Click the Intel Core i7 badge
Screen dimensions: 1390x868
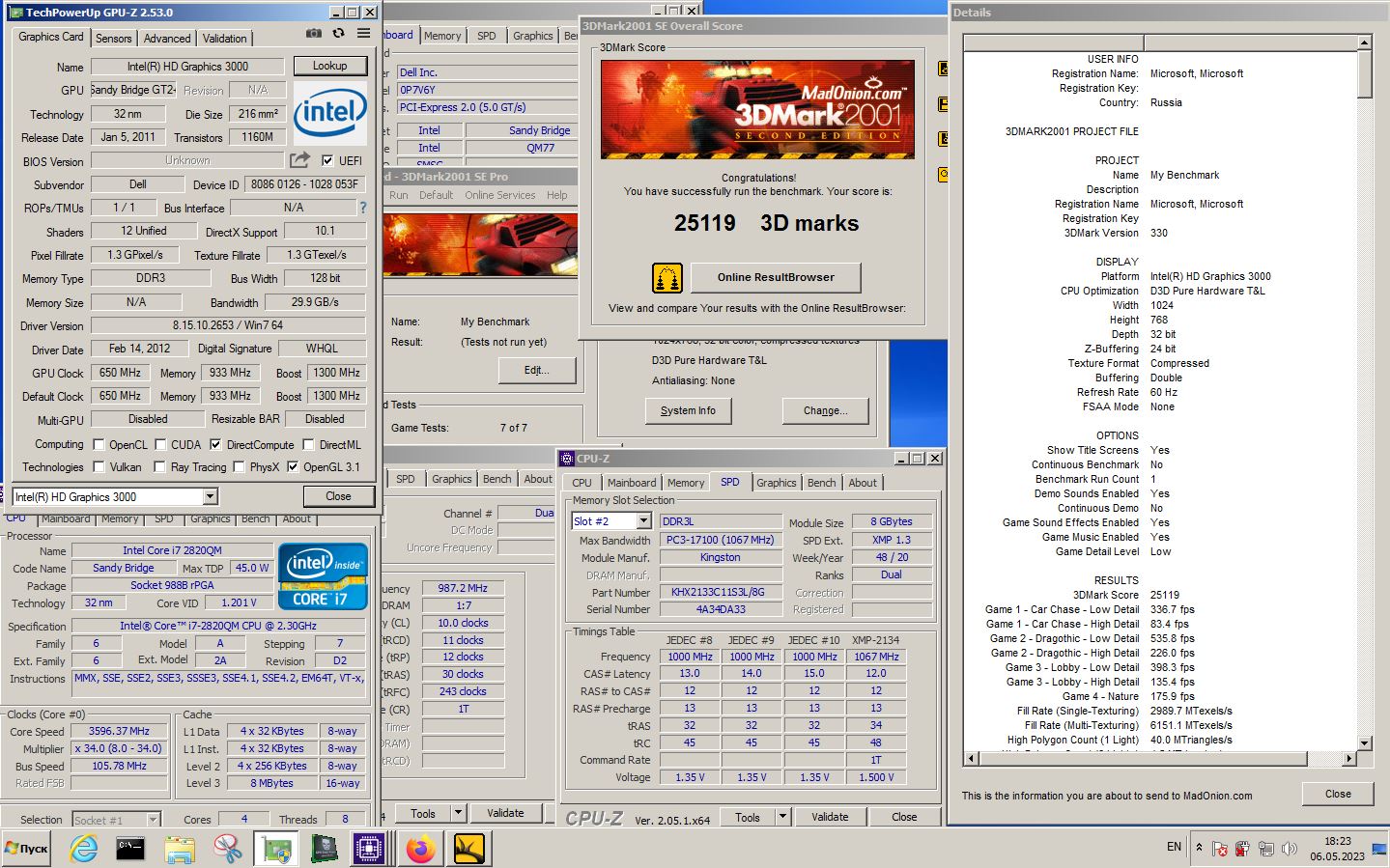coord(323,576)
